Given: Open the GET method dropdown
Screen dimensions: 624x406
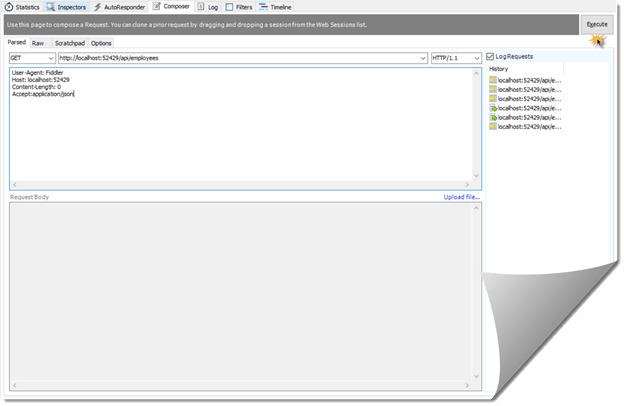Looking at the screenshot, I should (32, 58).
